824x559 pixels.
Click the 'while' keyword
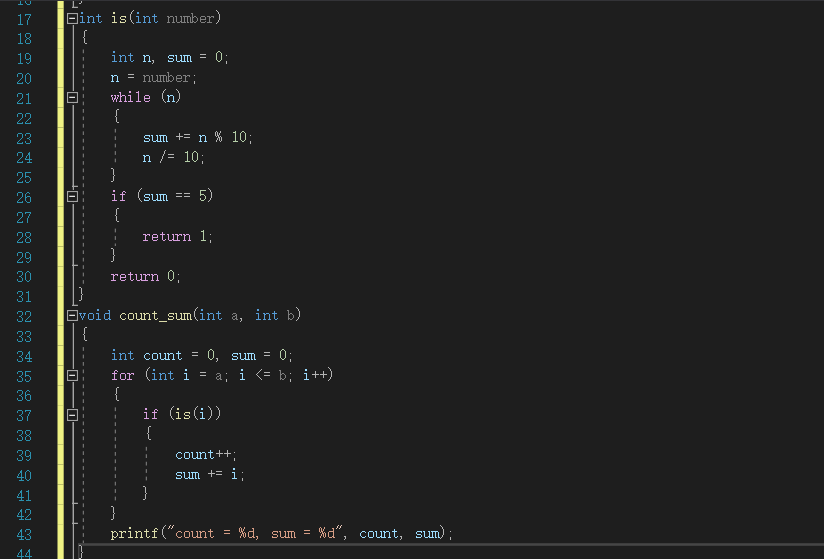(x=130, y=97)
